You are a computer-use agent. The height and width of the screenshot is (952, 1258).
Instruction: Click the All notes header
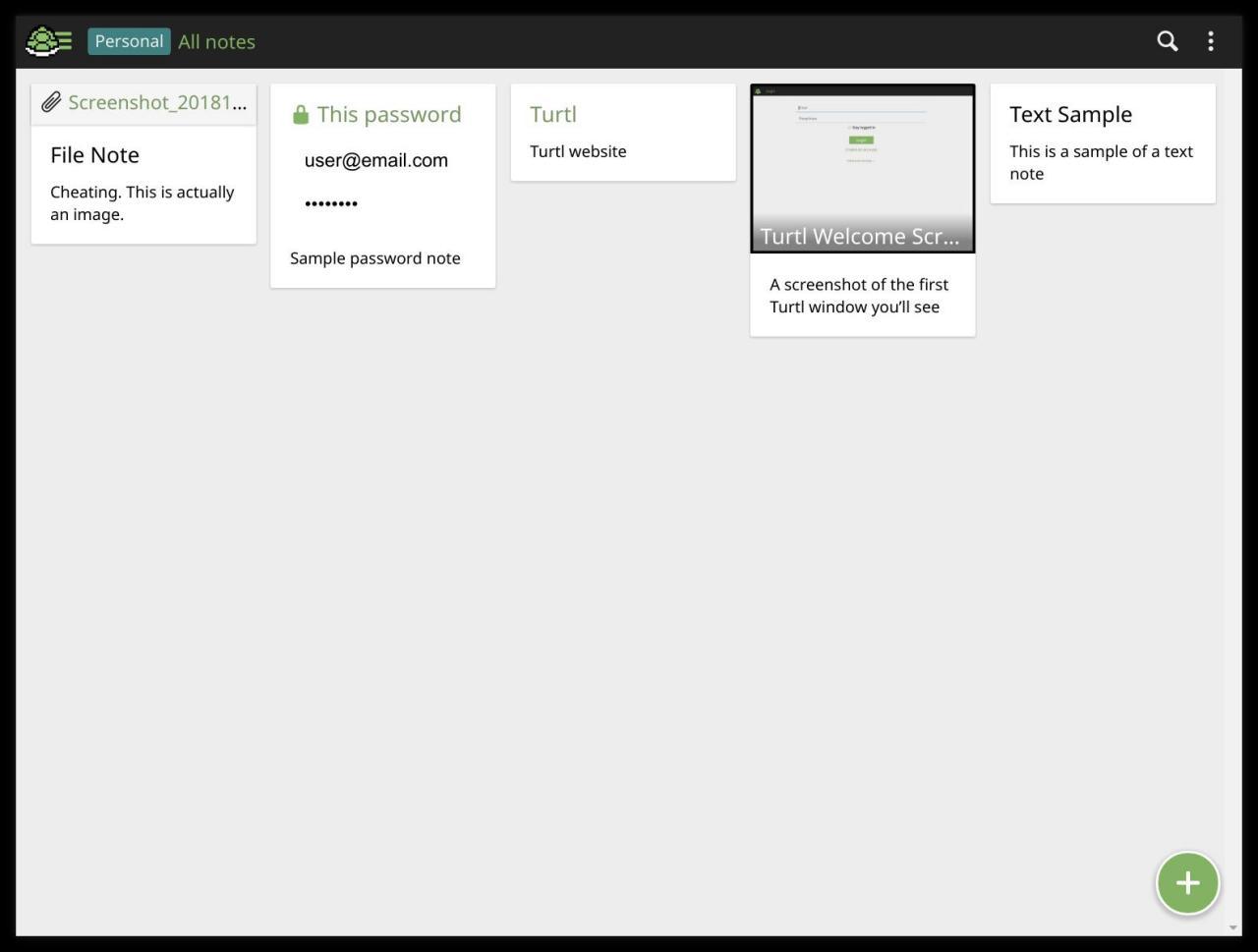(217, 41)
